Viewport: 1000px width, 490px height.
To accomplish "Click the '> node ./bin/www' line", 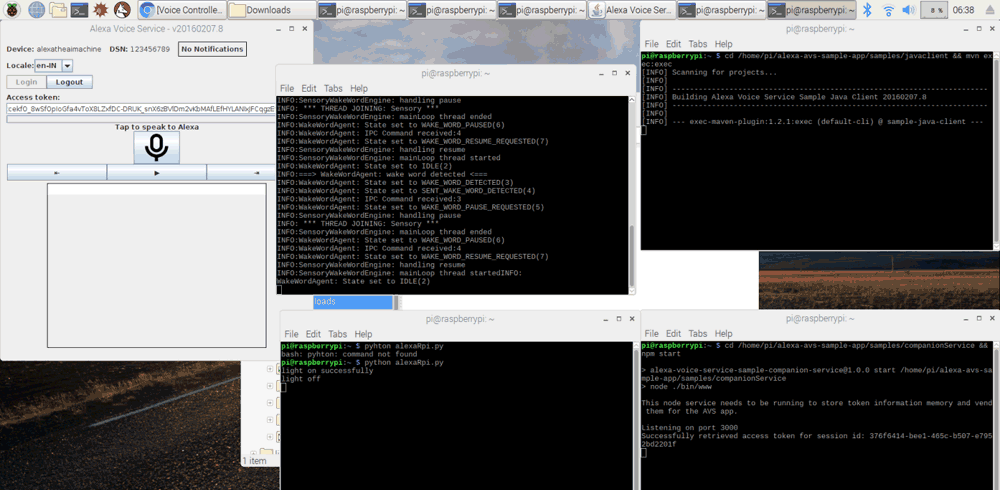I will click(x=677, y=387).
